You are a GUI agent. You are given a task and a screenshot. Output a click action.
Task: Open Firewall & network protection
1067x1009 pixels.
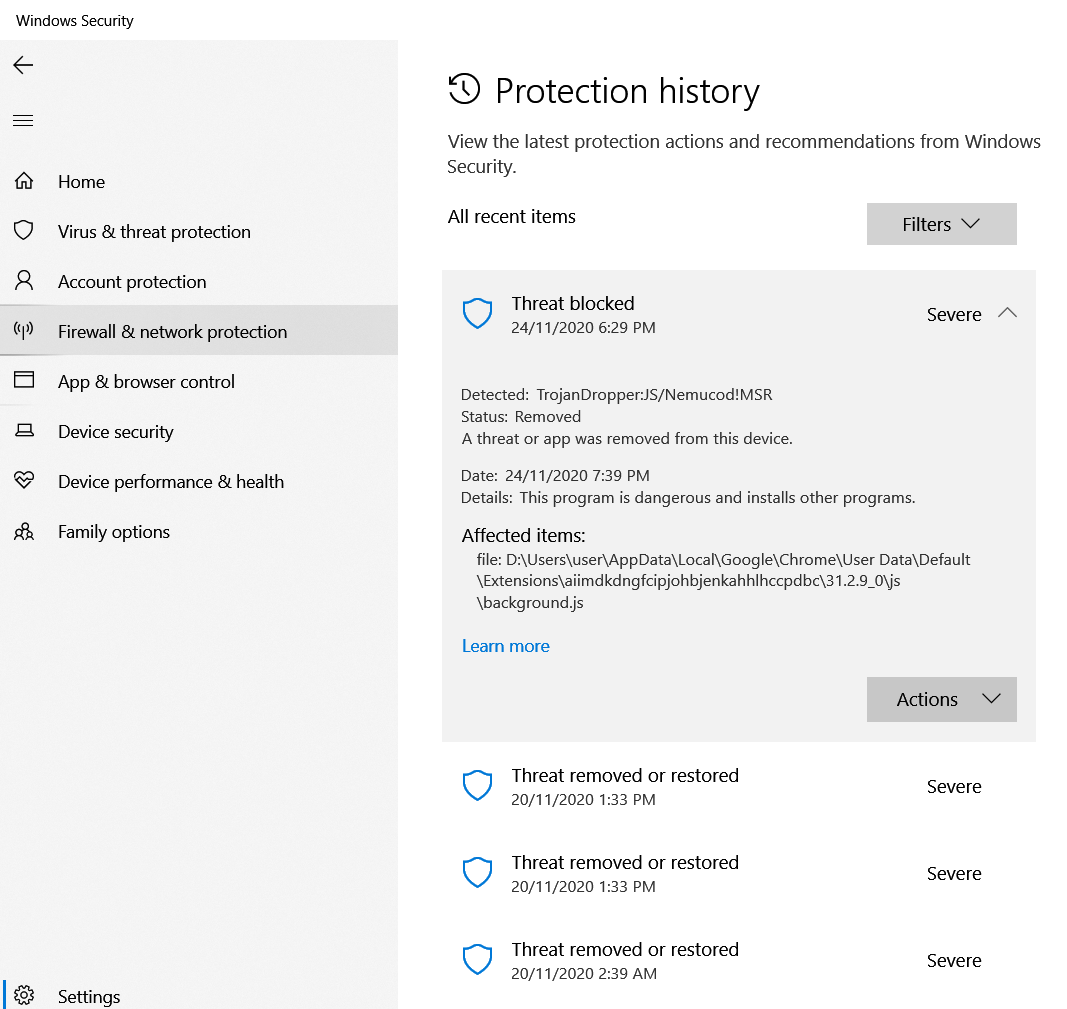[199, 331]
